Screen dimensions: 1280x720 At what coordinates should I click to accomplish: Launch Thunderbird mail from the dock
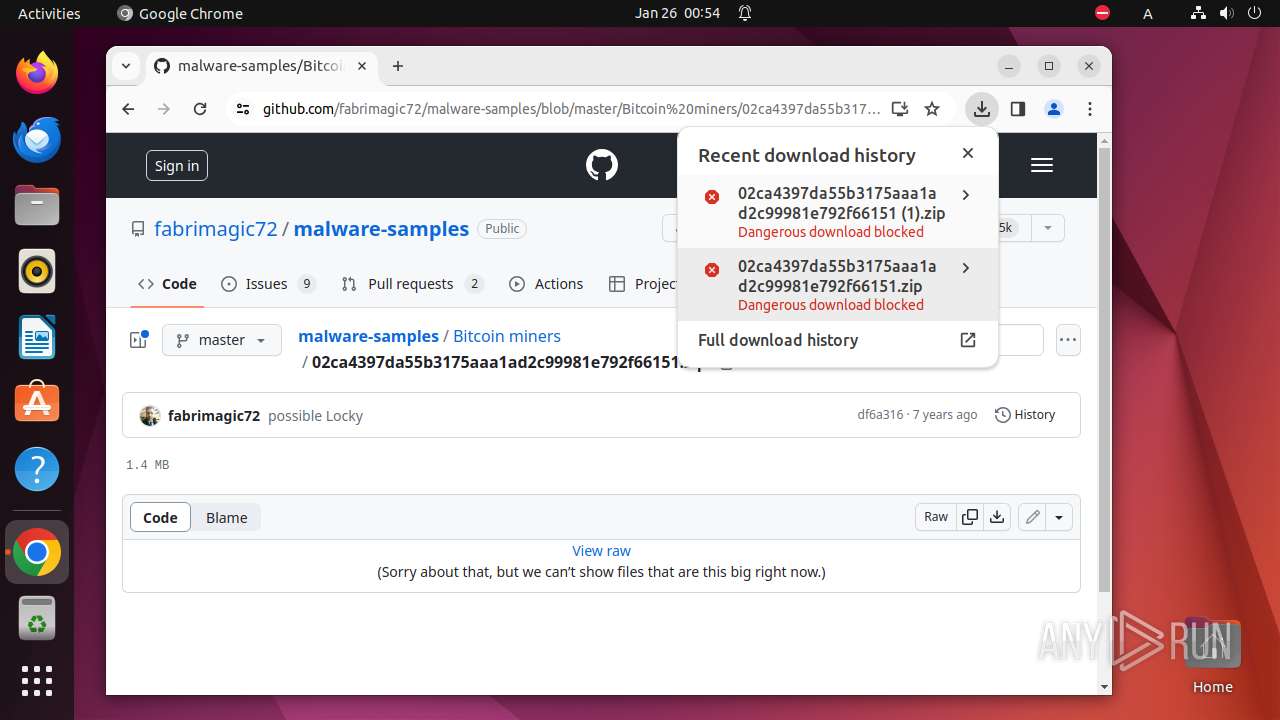point(37,139)
